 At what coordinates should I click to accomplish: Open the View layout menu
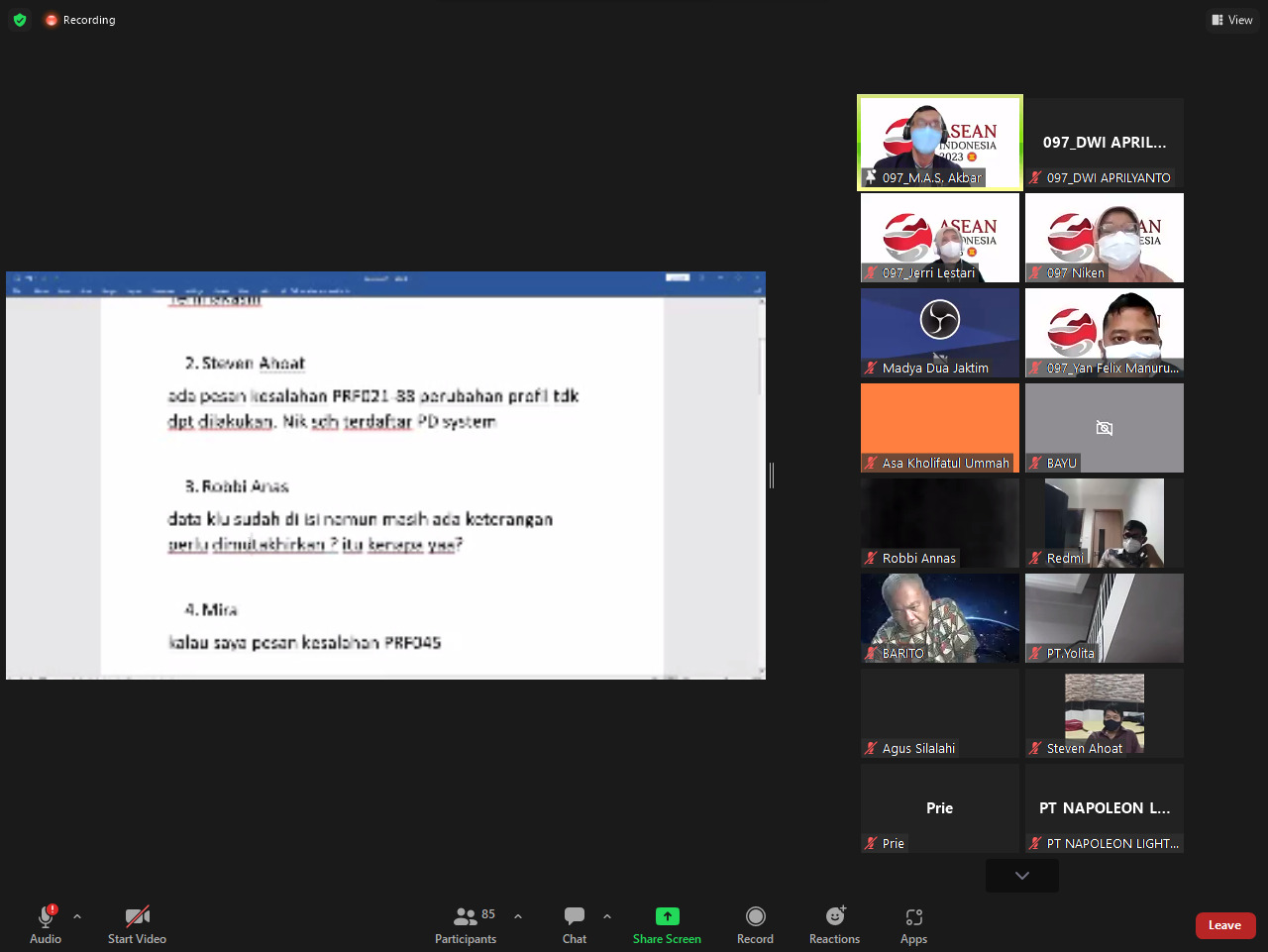click(x=1232, y=20)
